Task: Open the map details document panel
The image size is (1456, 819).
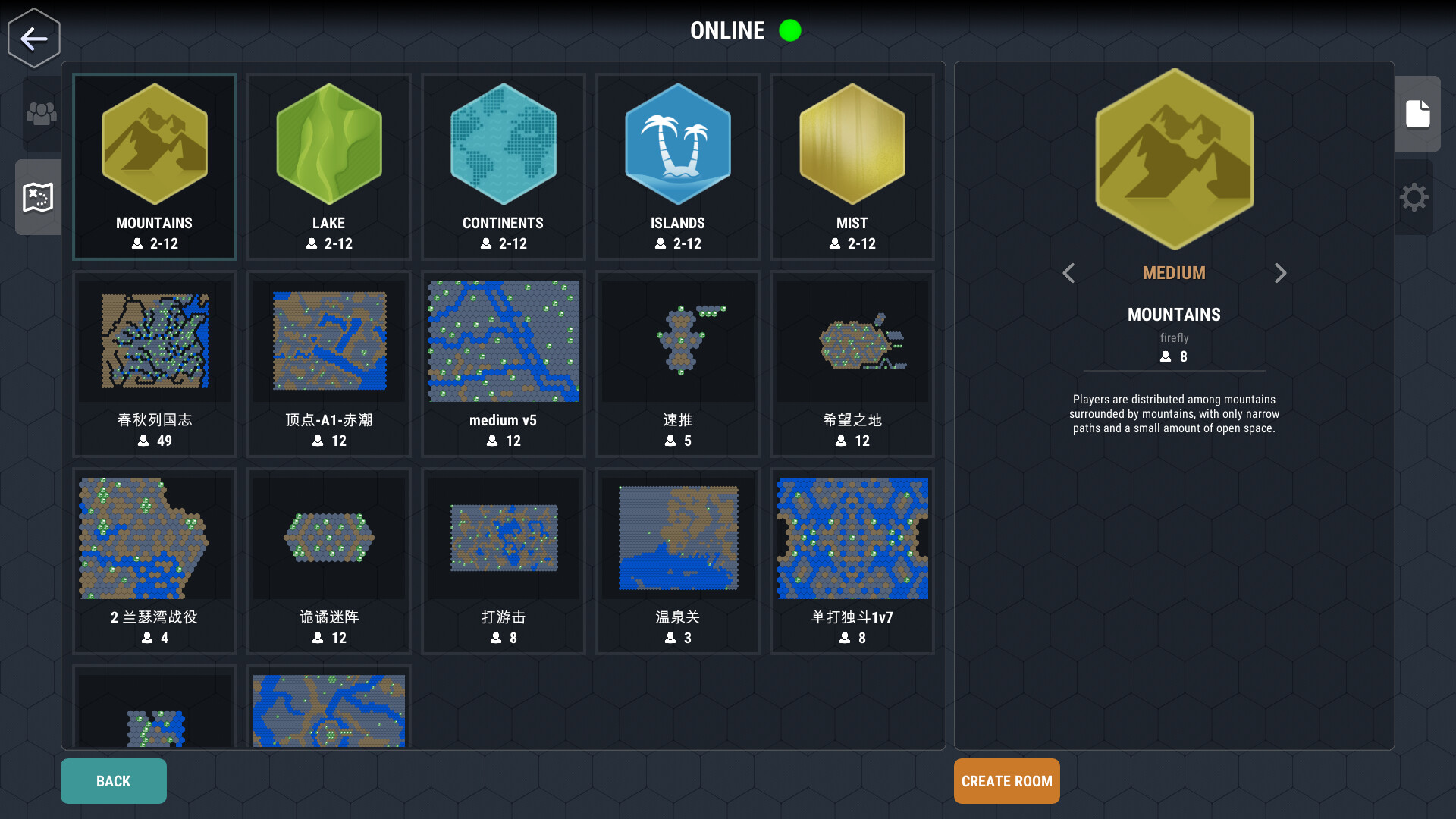Action: coord(1418,112)
